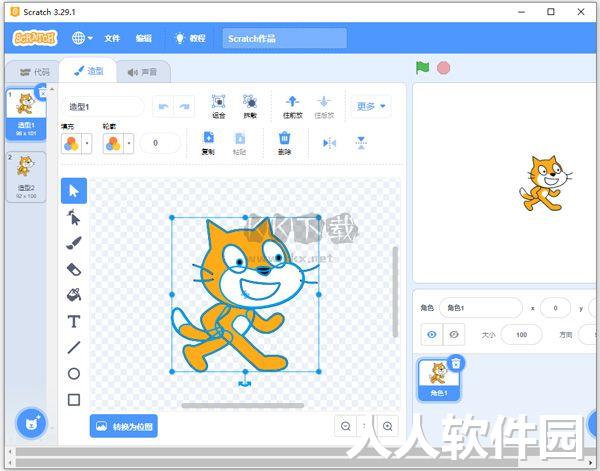Click the green flag to run

coord(422,68)
